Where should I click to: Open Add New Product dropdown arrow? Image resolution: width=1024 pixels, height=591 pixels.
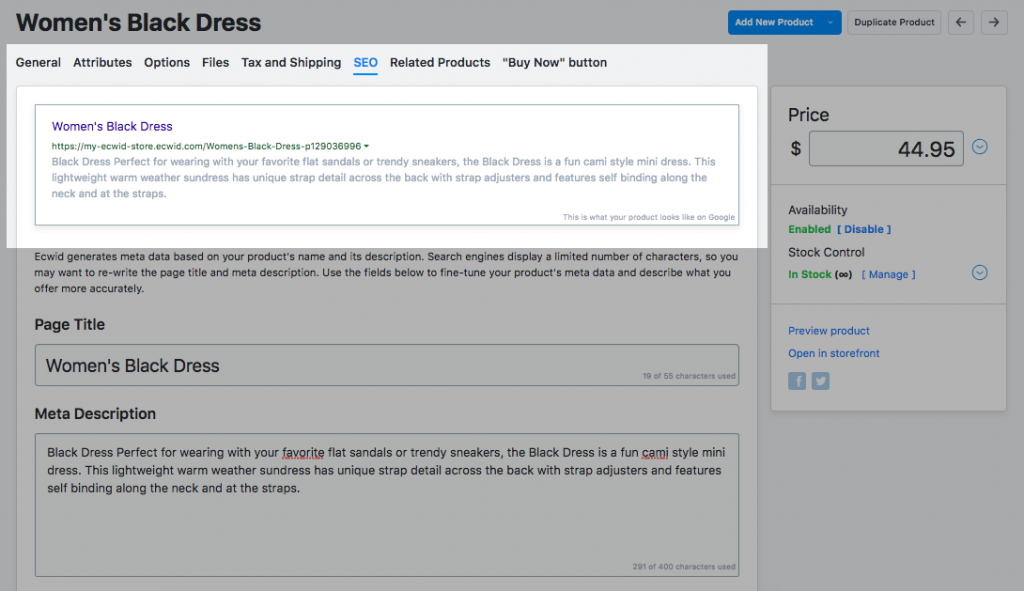(830, 22)
